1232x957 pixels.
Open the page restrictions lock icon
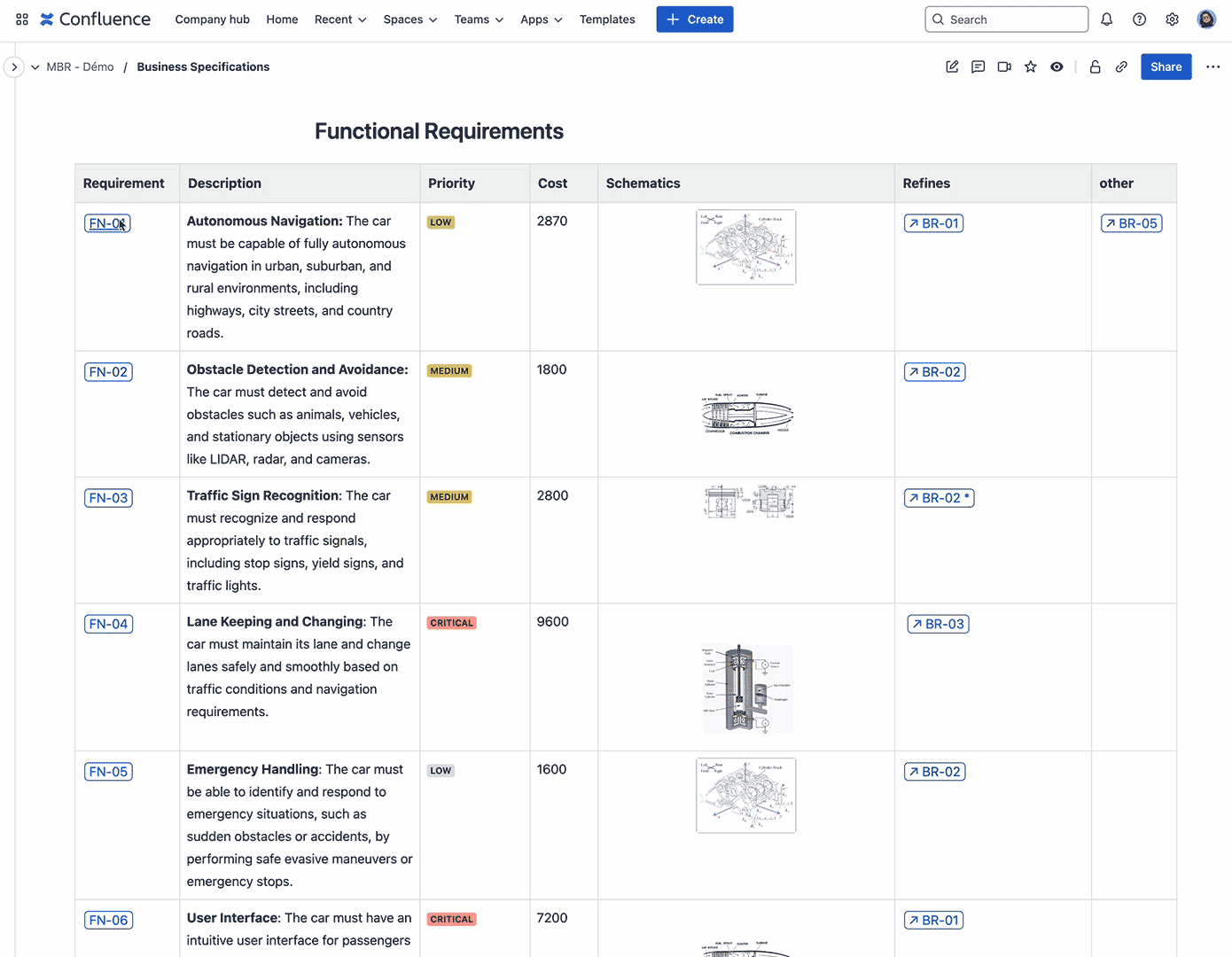tap(1095, 66)
